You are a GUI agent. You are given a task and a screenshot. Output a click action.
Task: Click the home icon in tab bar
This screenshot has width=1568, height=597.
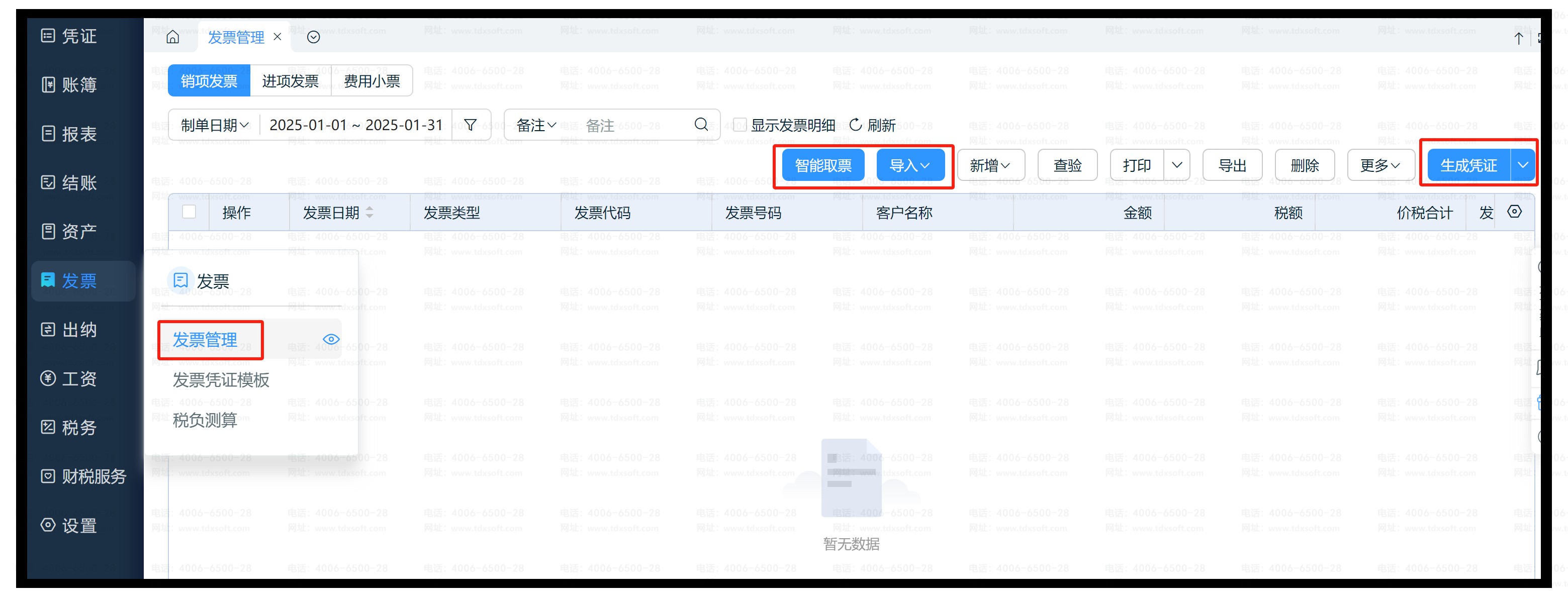click(173, 37)
